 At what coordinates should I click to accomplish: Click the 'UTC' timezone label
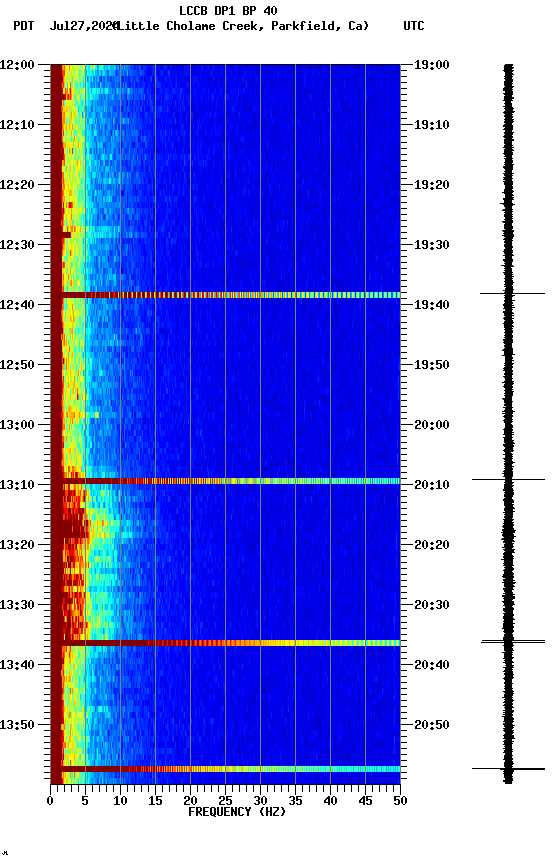414,26
